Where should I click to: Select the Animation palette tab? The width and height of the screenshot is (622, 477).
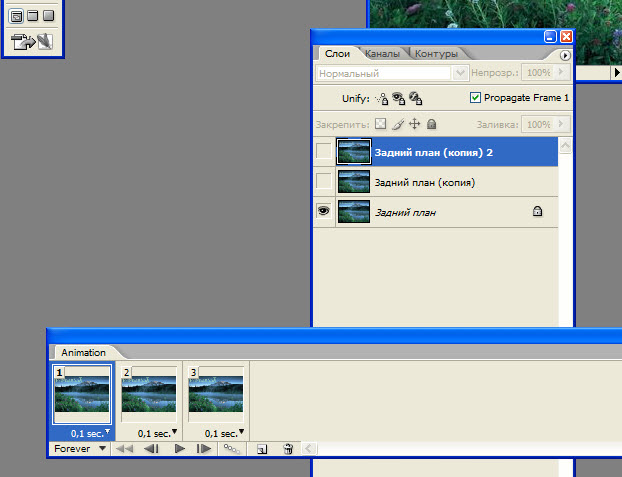point(83,352)
